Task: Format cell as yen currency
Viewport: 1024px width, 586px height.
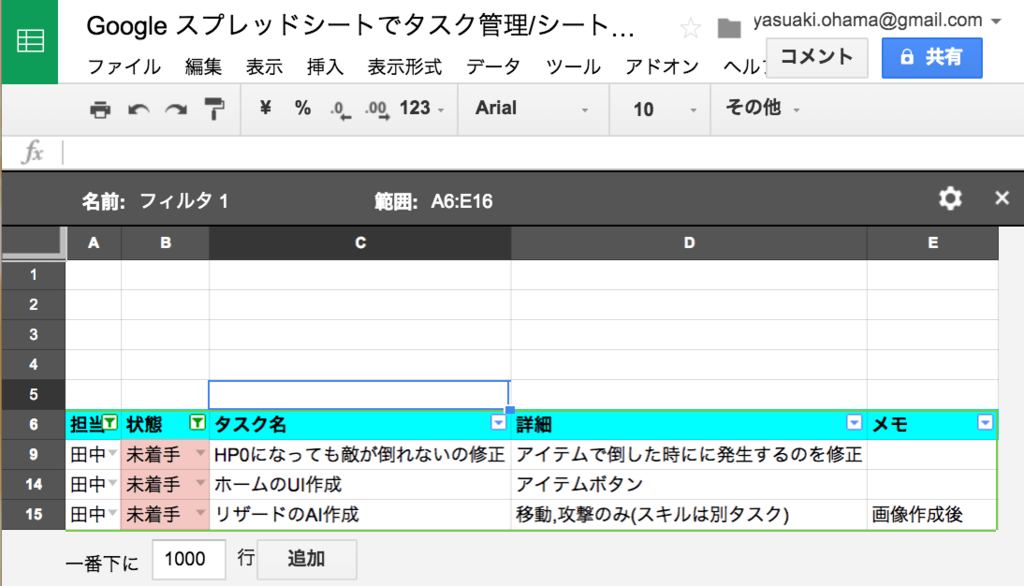Action: pyautogui.click(x=265, y=108)
